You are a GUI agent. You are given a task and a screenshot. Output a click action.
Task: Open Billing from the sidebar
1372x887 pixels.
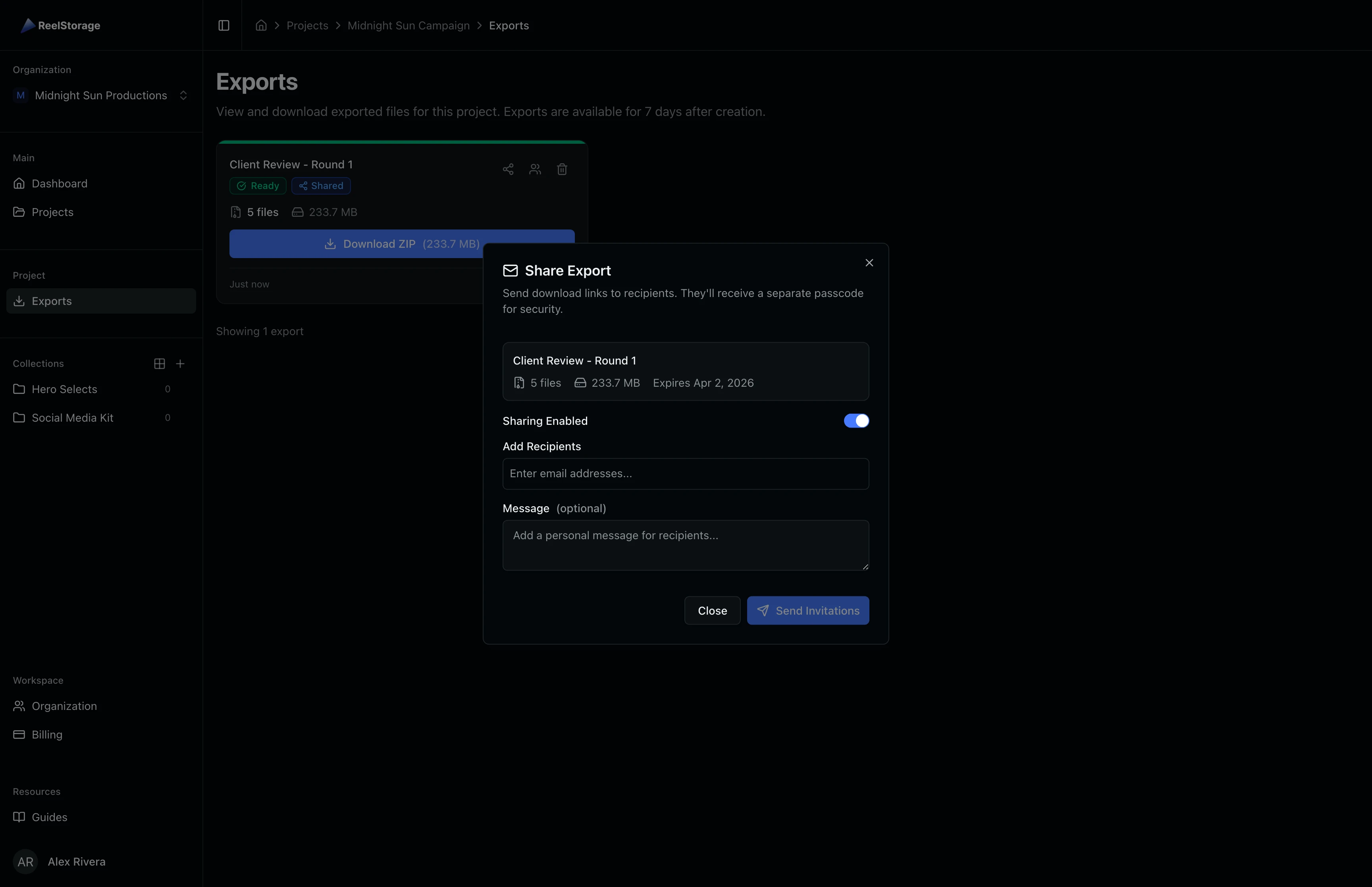(46, 735)
